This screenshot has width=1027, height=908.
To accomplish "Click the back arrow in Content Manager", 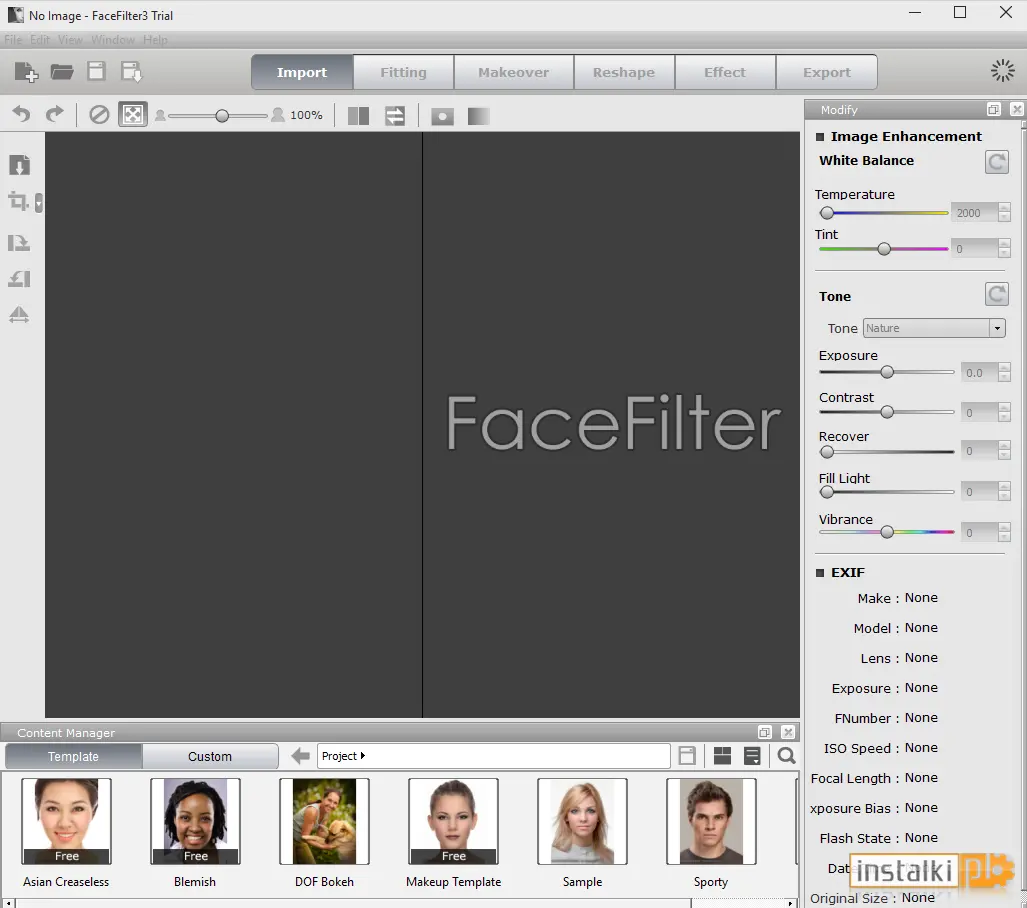I will coord(300,756).
